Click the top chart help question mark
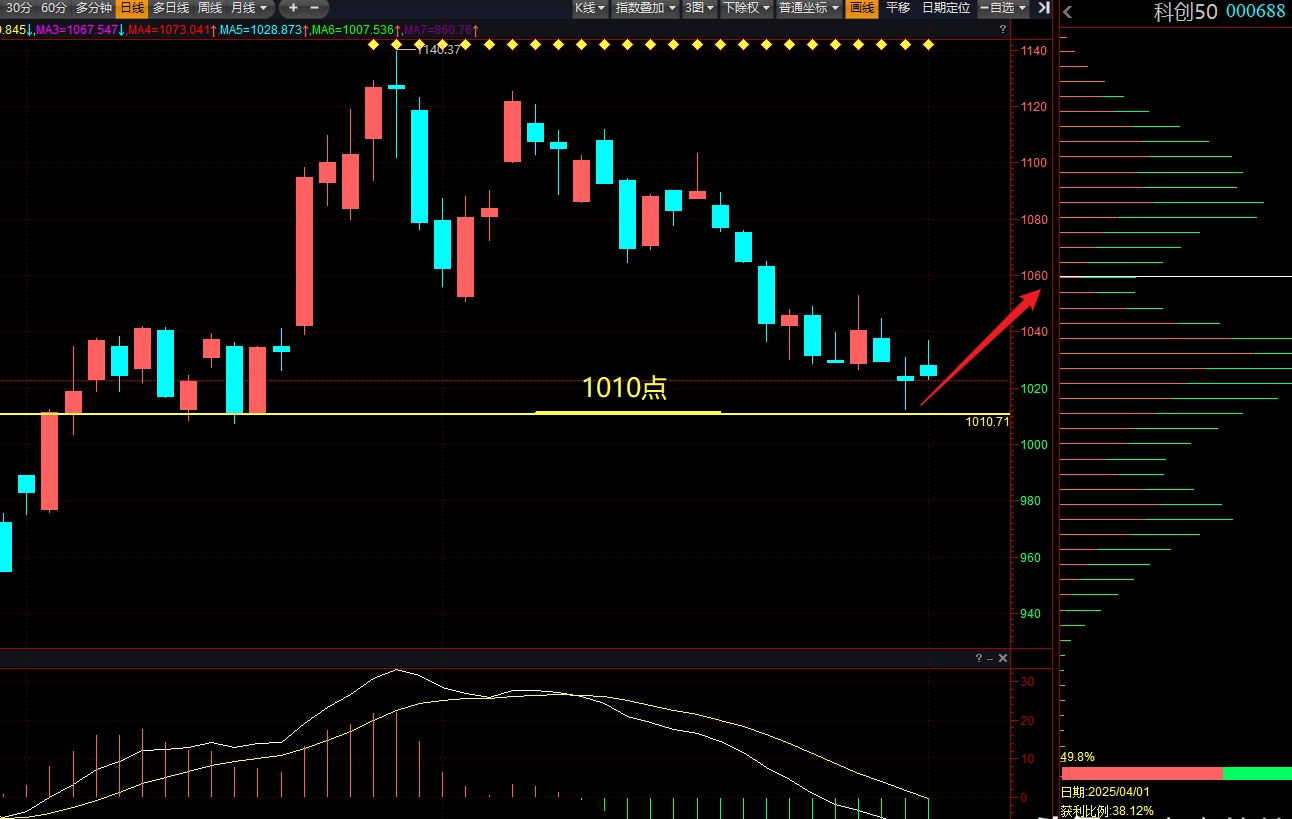 point(1002,30)
